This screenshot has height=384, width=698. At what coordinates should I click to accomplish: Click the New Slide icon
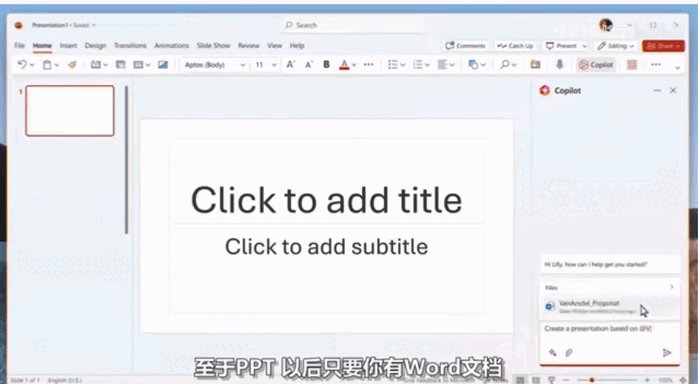point(95,65)
